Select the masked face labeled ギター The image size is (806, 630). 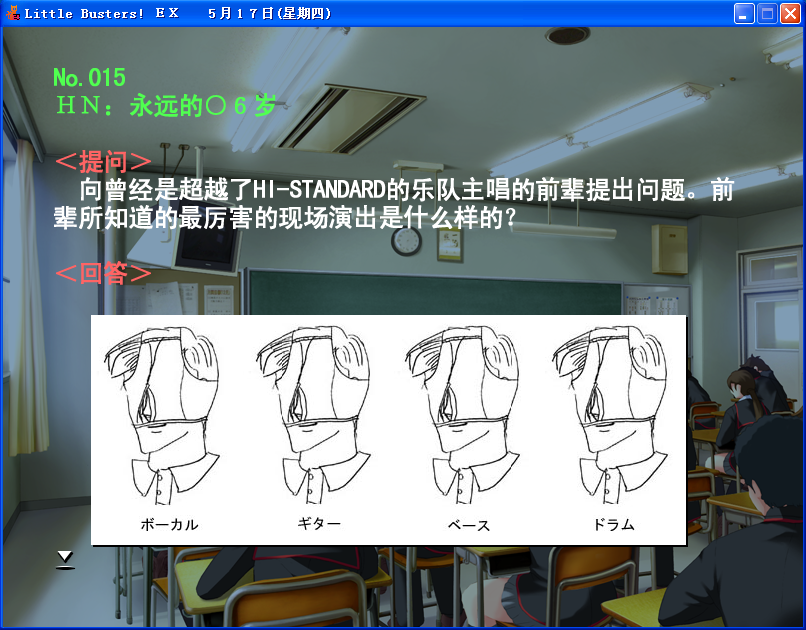[x=314, y=415]
